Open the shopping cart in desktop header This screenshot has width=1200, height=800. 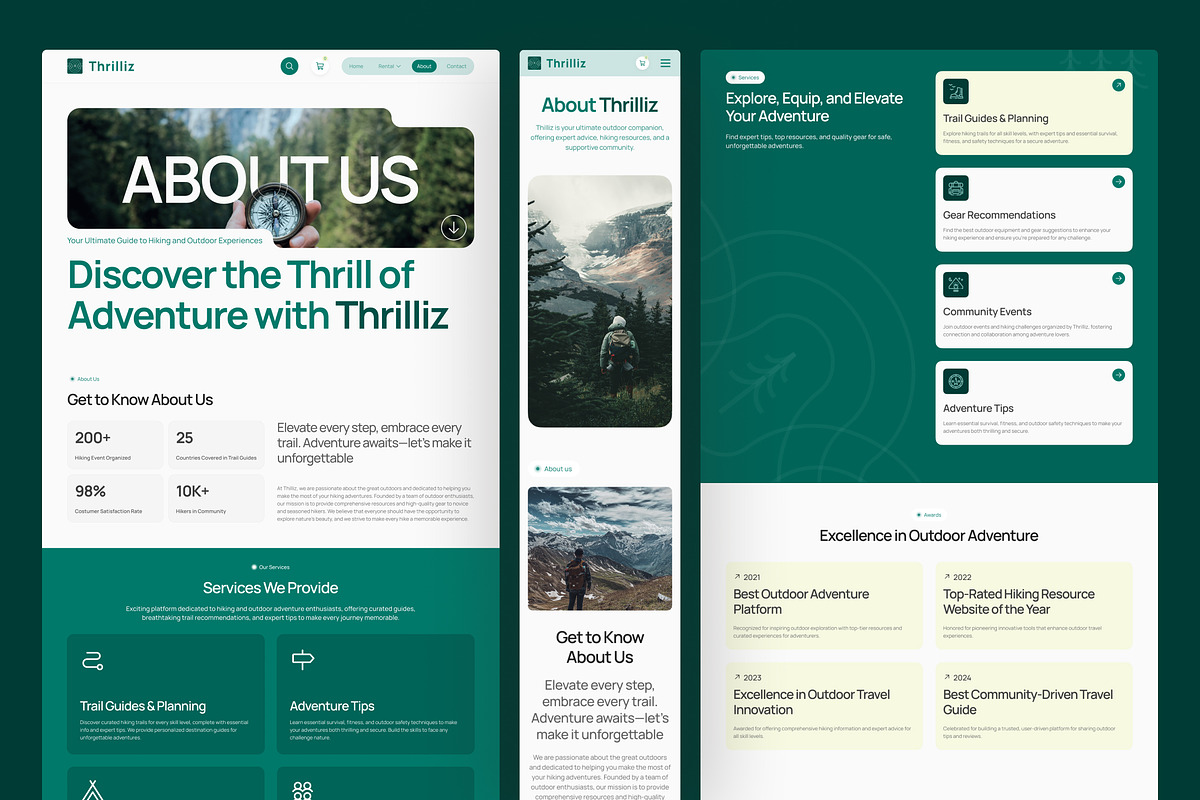320,66
